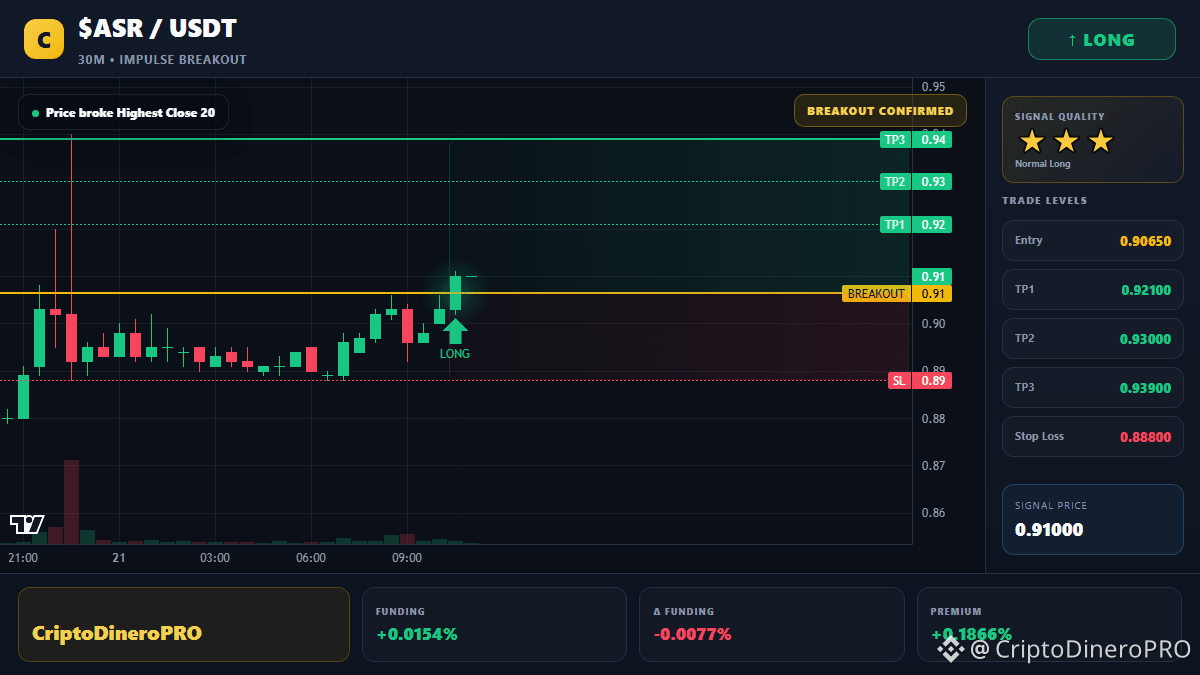The height and width of the screenshot is (675, 1200).
Task: Click the yellow C coin logo icon
Action: (x=43, y=40)
